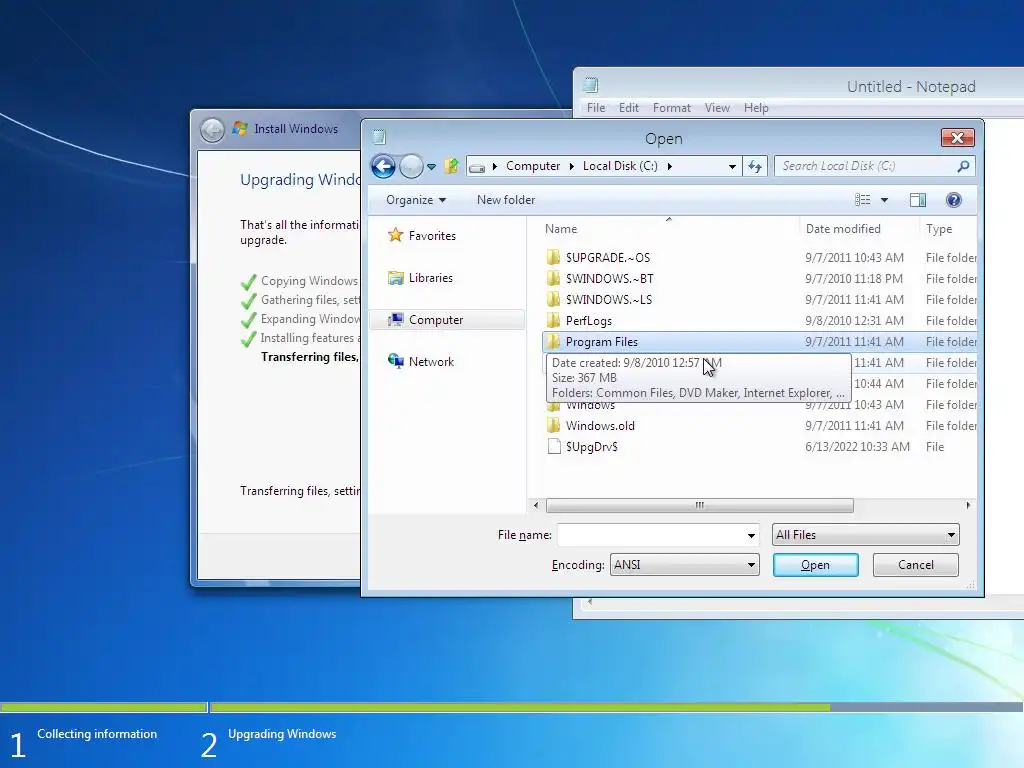Click the Program Files folder icon
The image size is (1024, 768).
pyautogui.click(x=553, y=342)
